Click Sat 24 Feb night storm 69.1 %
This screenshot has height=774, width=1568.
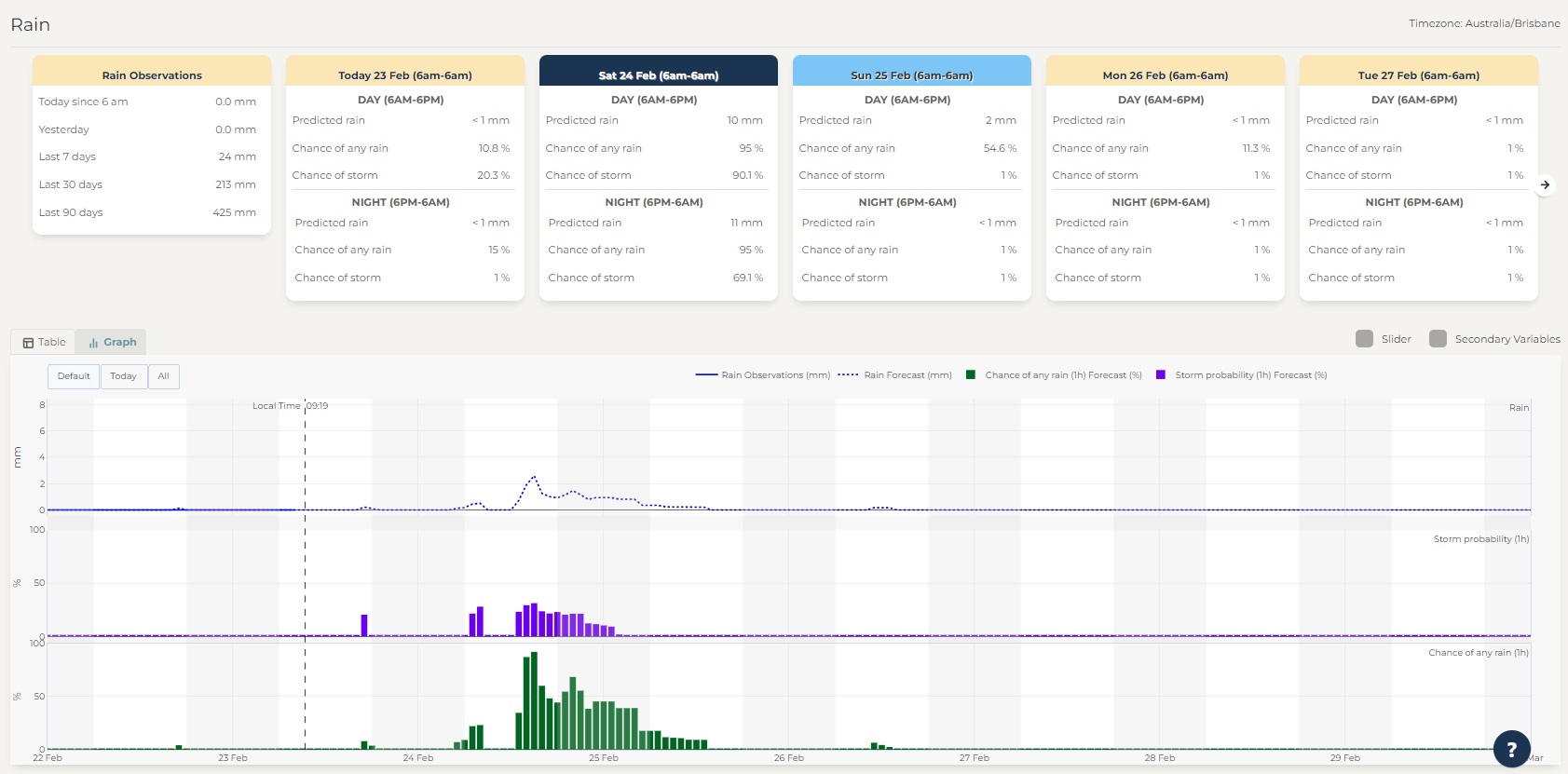(x=748, y=278)
